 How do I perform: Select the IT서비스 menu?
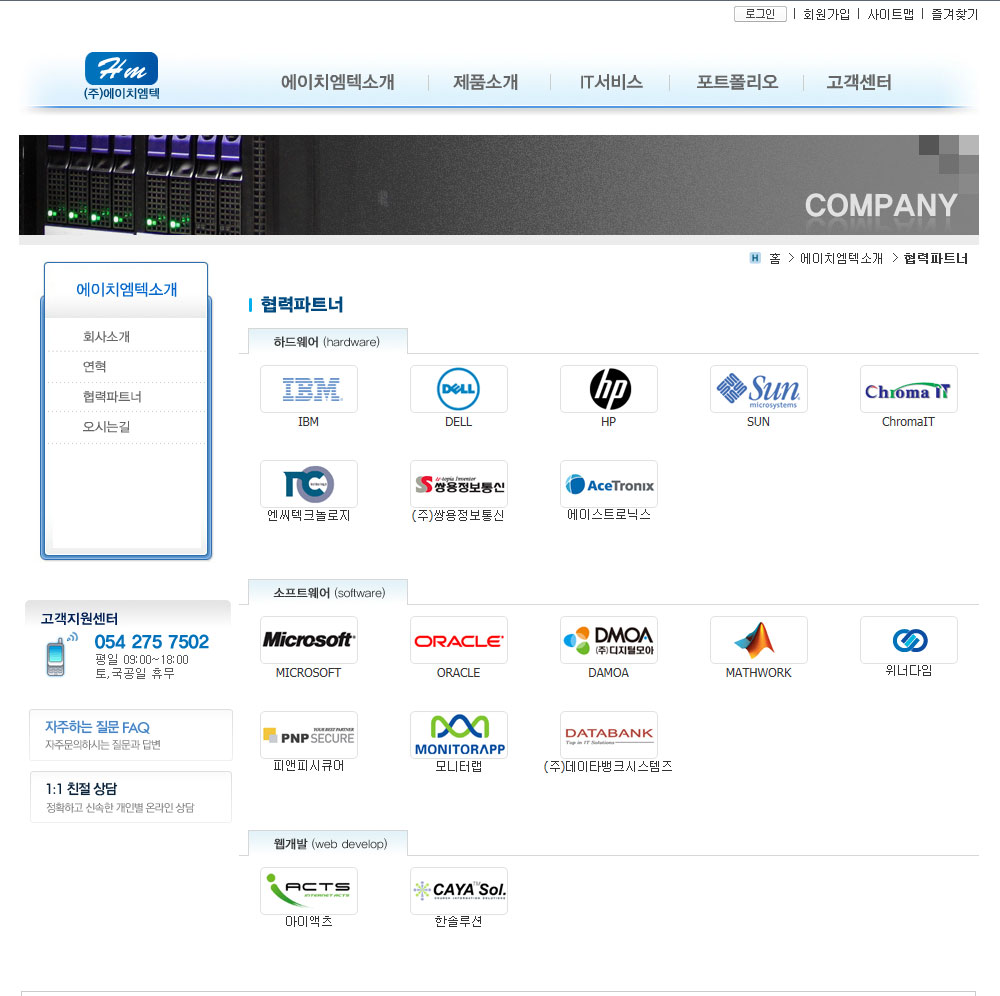[611, 82]
